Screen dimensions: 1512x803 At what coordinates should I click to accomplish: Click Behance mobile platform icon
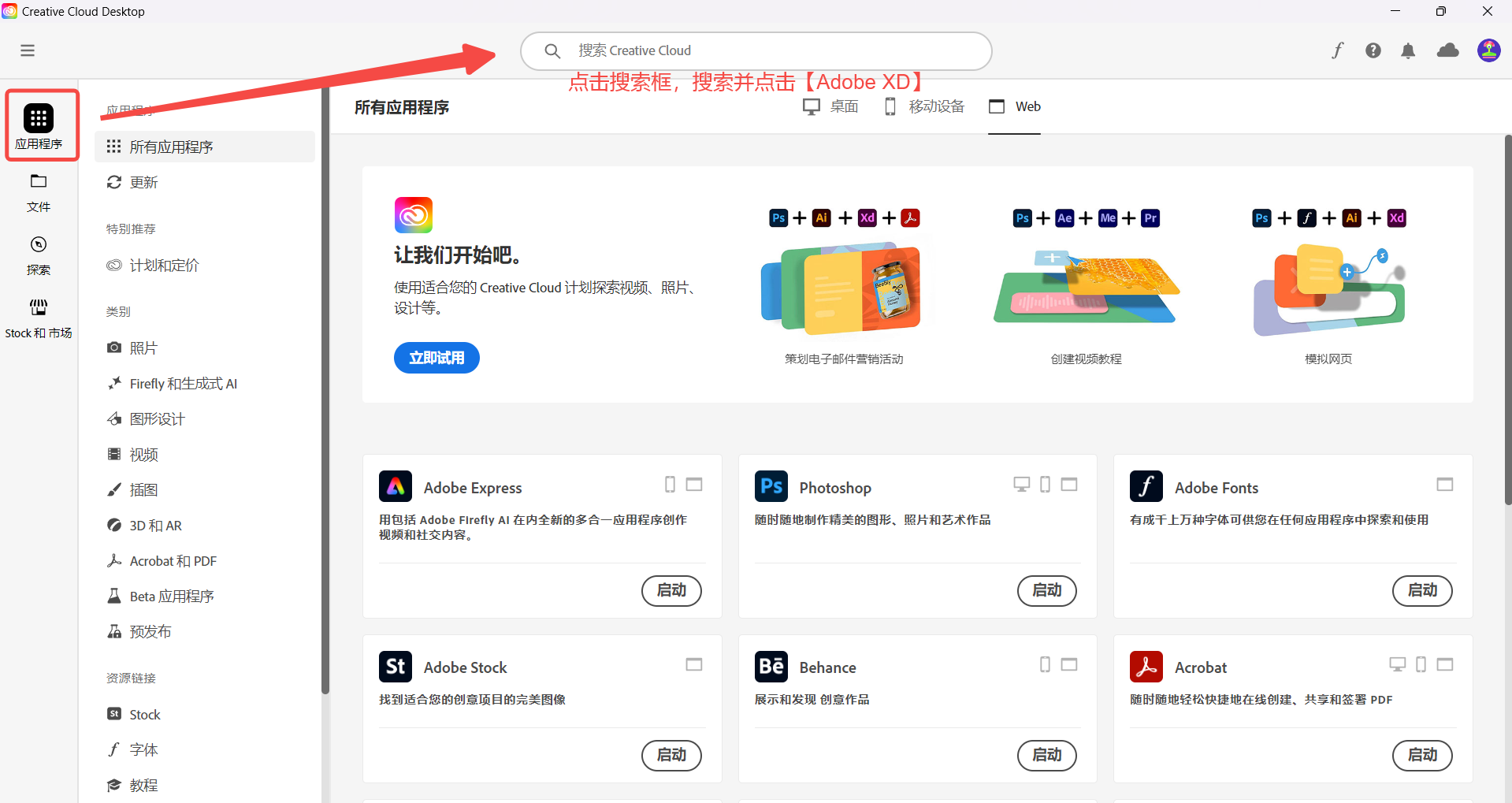click(1046, 664)
